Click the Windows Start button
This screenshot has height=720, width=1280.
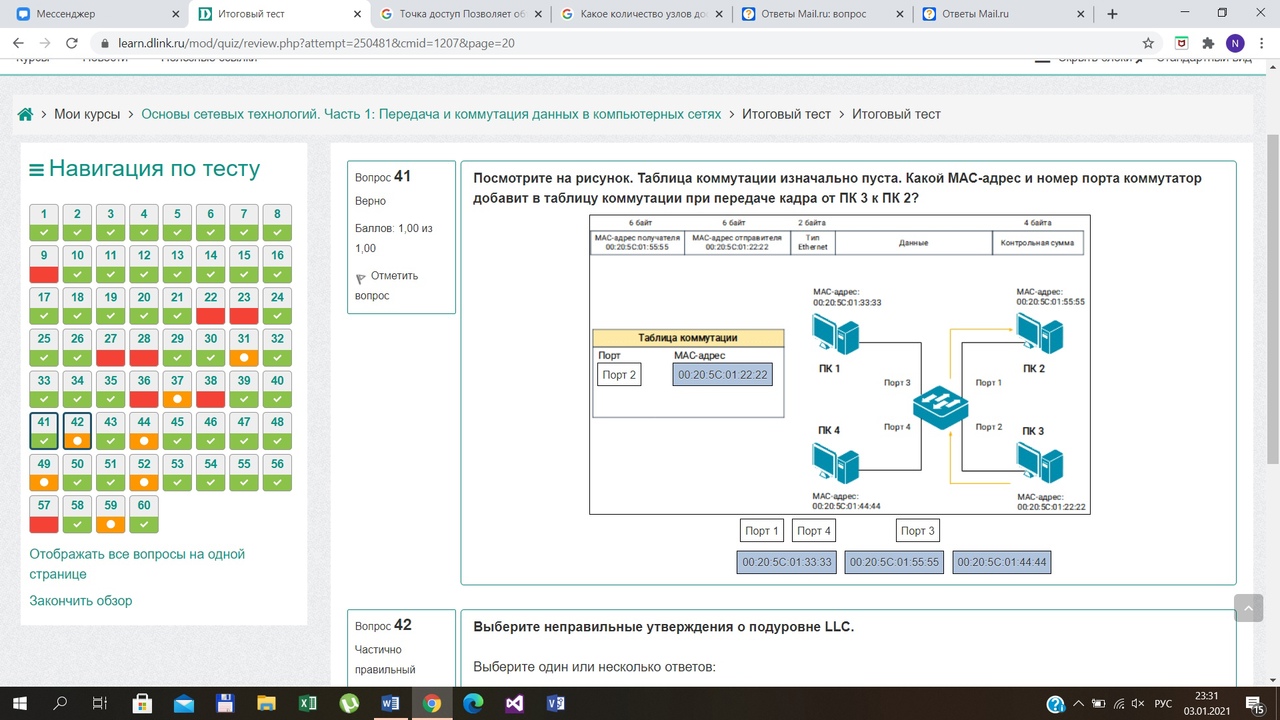coord(20,703)
